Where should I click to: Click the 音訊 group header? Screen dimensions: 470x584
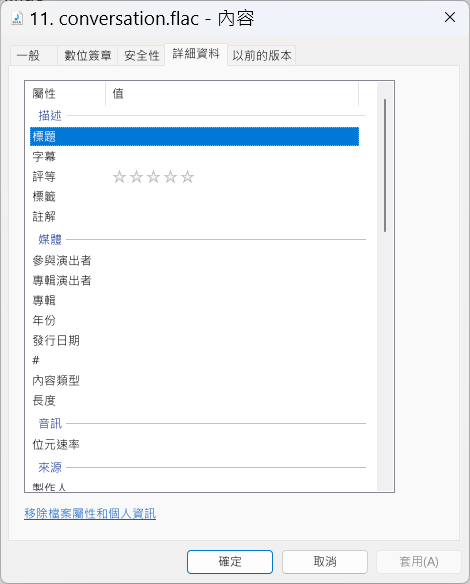click(x=50, y=423)
